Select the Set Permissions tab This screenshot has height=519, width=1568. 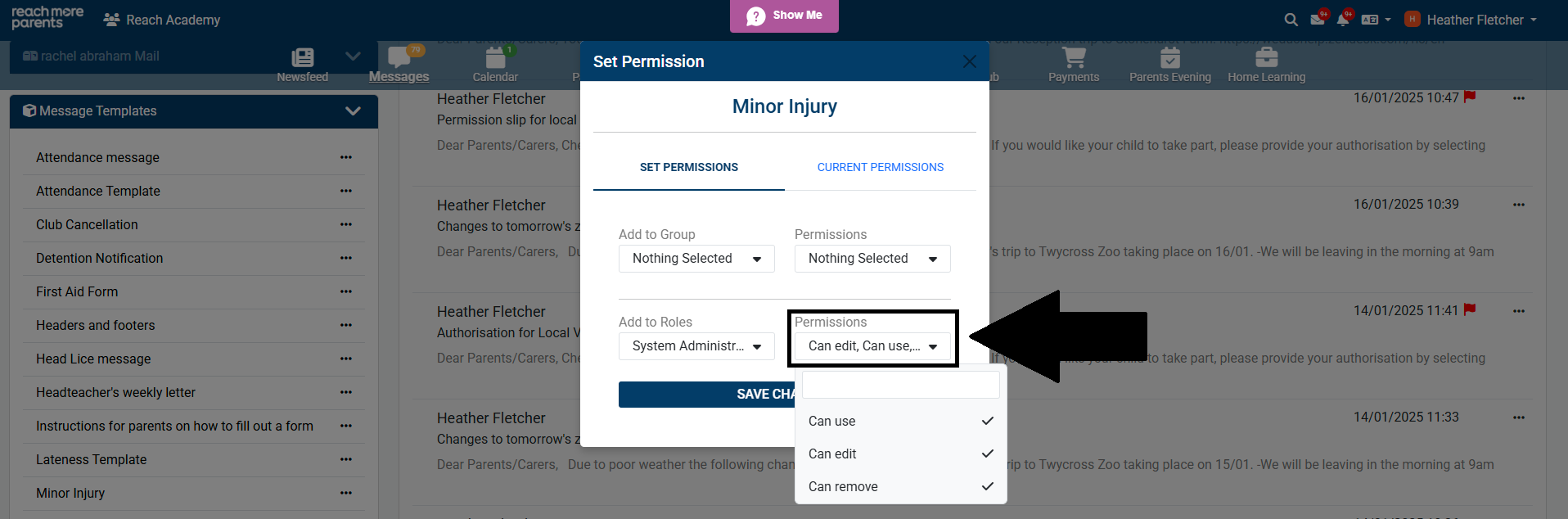(689, 167)
